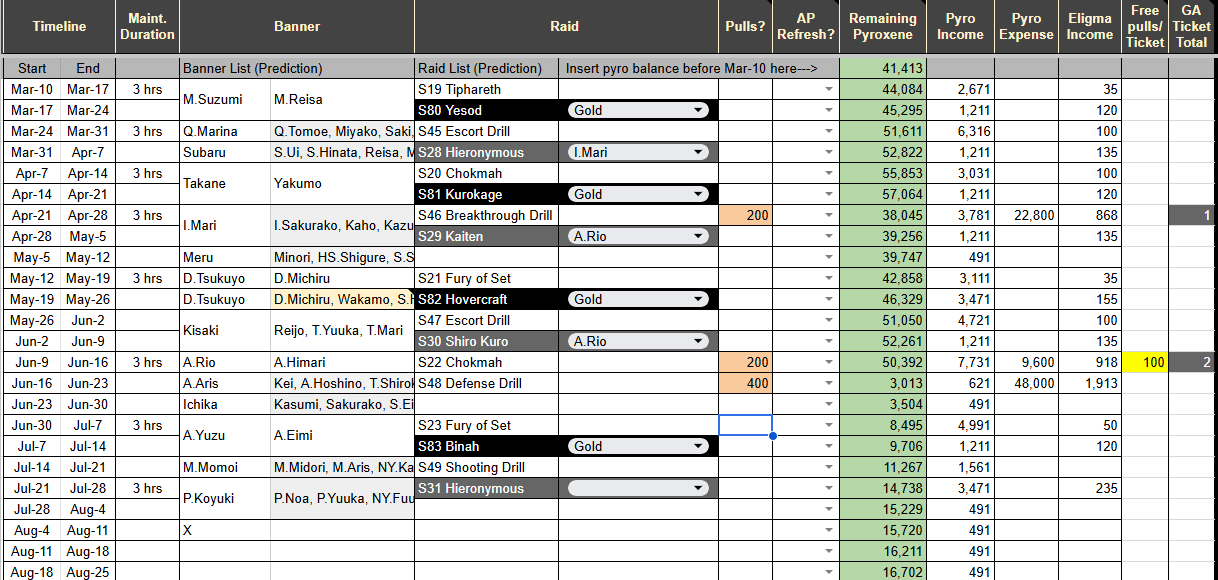1218x580 pixels.
Task: Select the Raid List (Prediction) cell
Action: click(x=486, y=68)
